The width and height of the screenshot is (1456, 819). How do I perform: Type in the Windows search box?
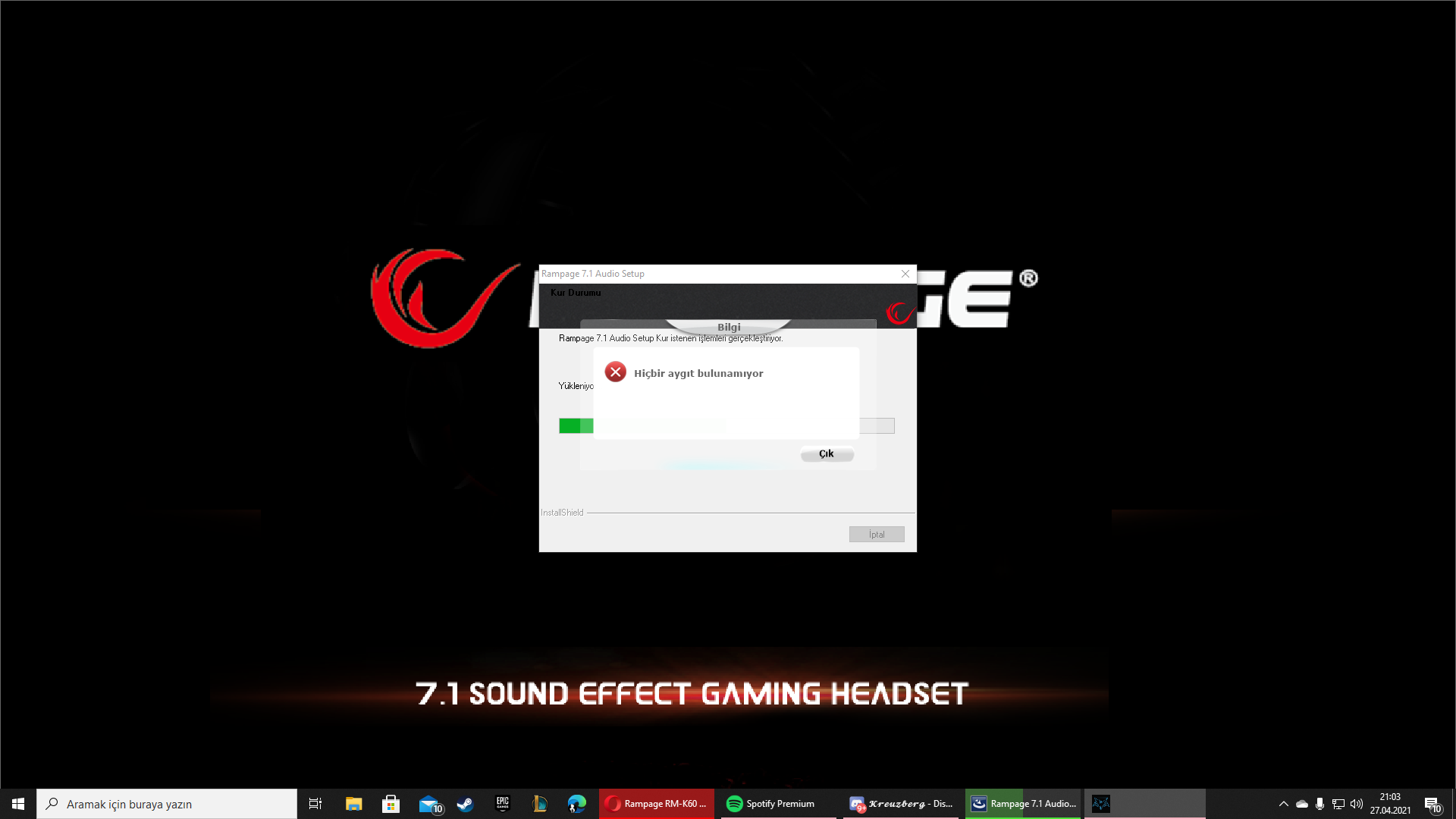(x=167, y=804)
